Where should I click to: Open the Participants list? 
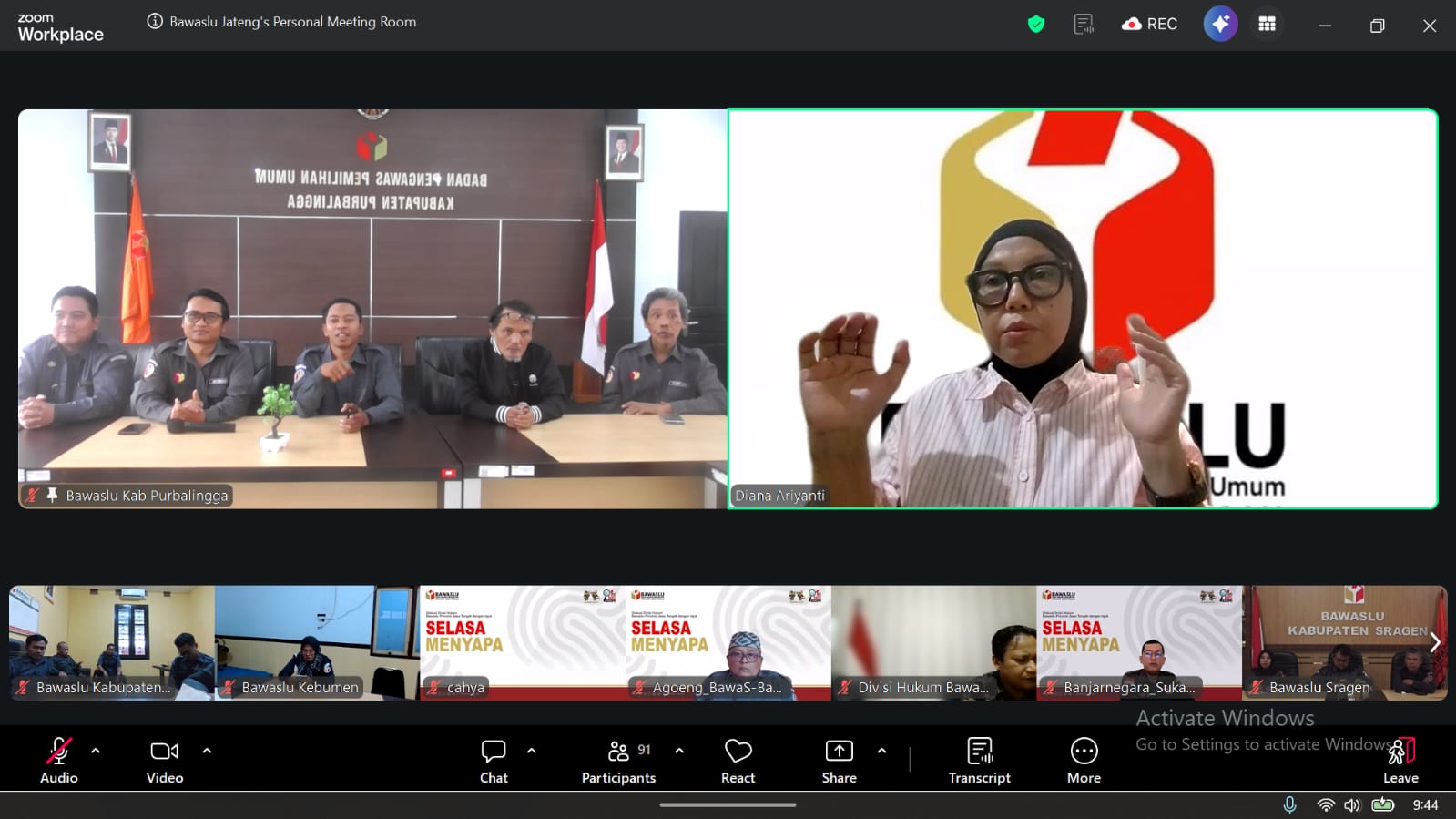click(x=618, y=761)
